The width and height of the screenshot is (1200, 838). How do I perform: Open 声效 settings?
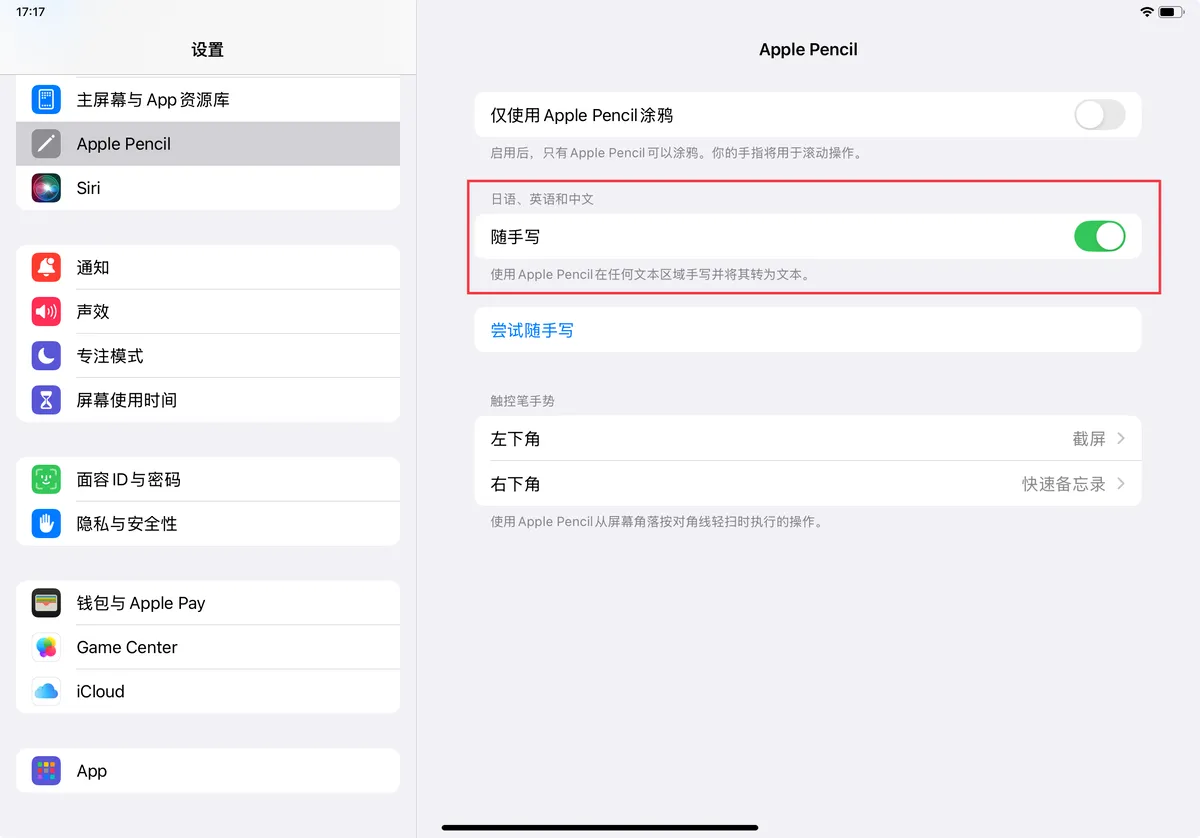pos(208,311)
